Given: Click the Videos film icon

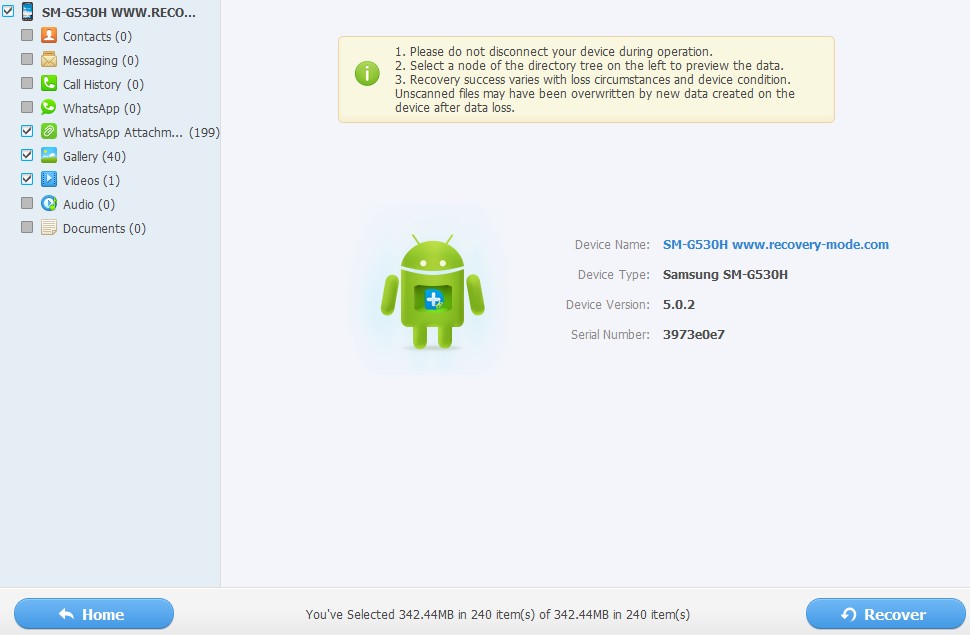Looking at the screenshot, I should [x=49, y=179].
